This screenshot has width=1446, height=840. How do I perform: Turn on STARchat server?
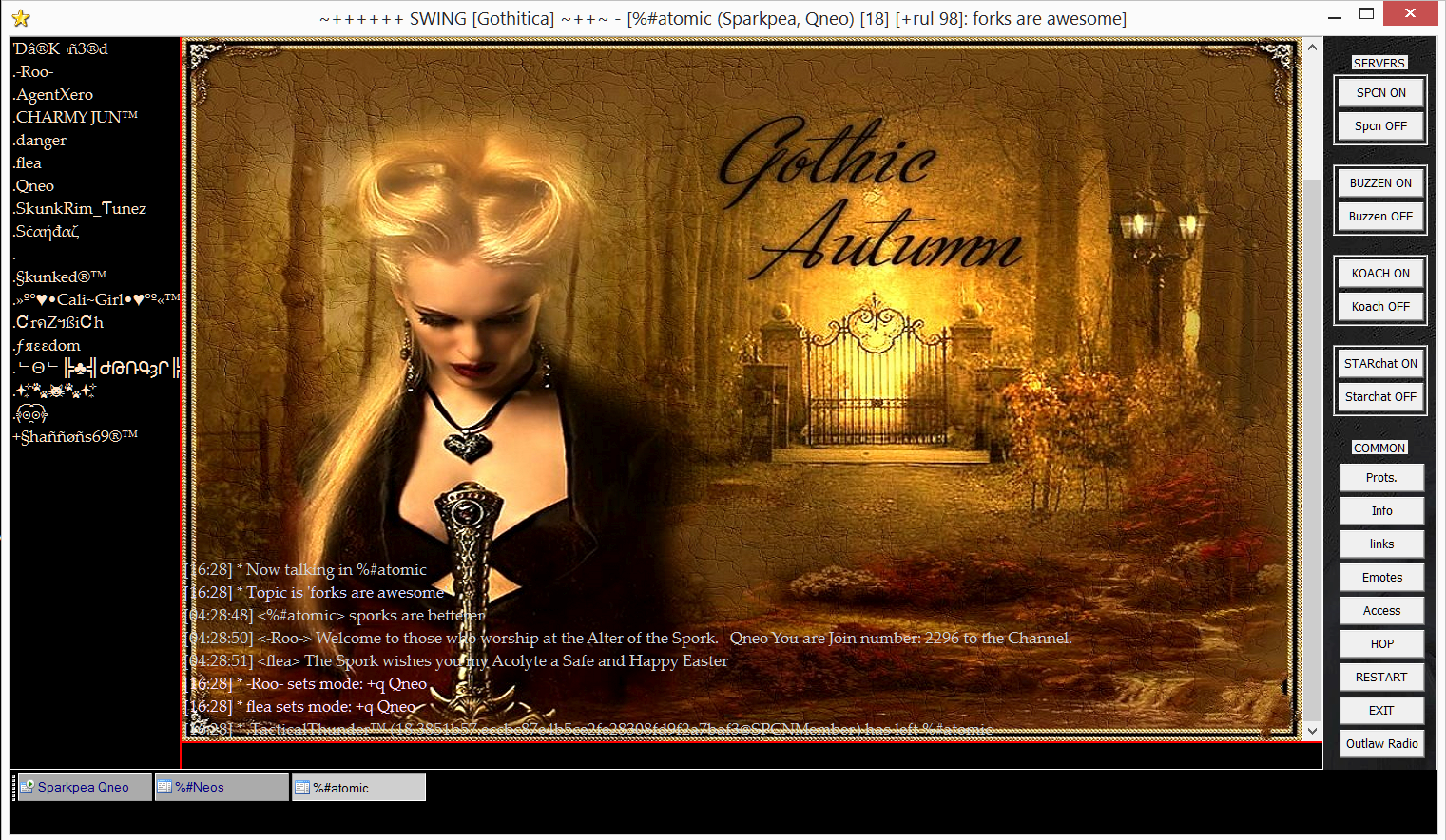tap(1380, 364)
